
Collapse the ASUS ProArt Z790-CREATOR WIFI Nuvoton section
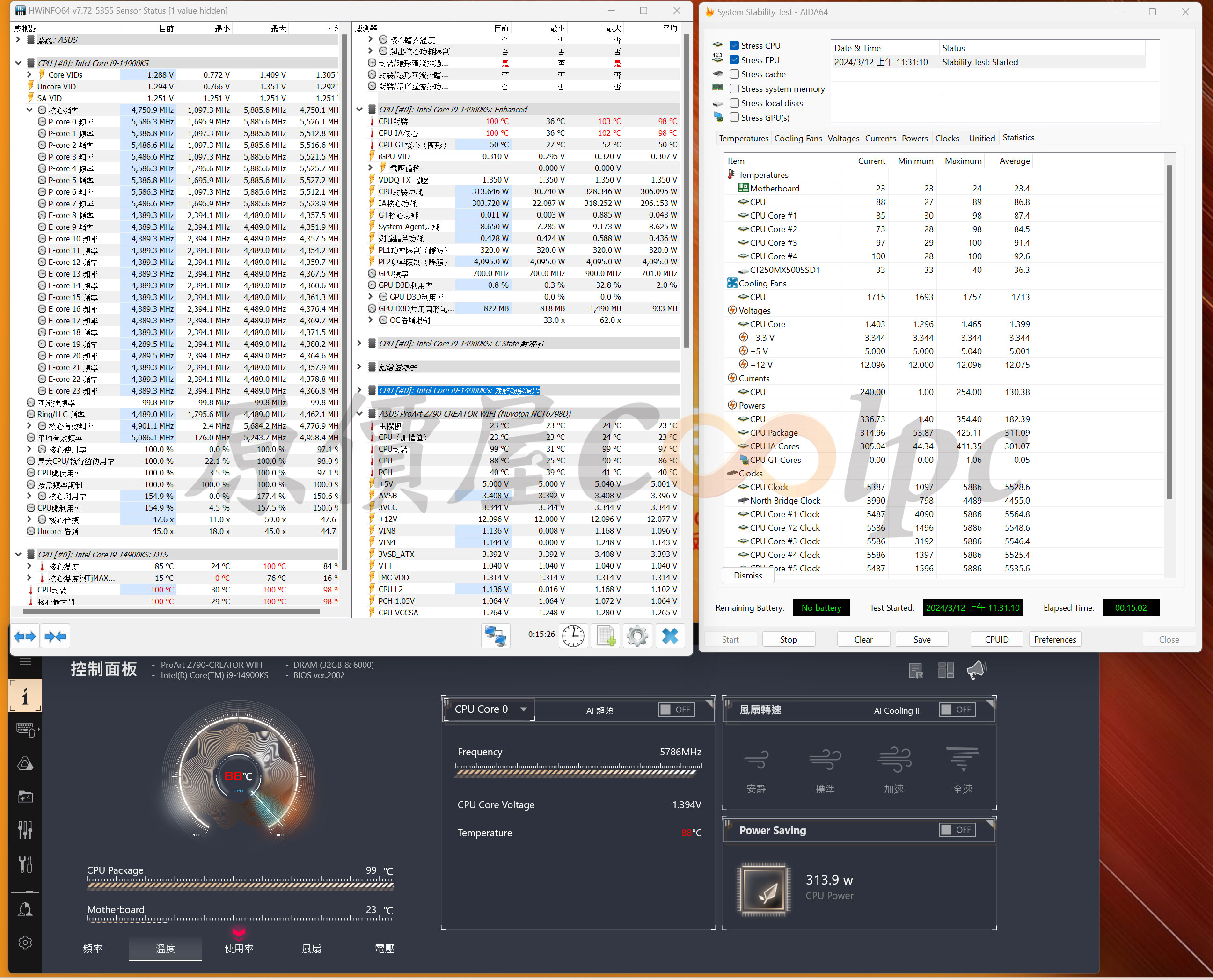pyautogui.click(x=359, y=414)
